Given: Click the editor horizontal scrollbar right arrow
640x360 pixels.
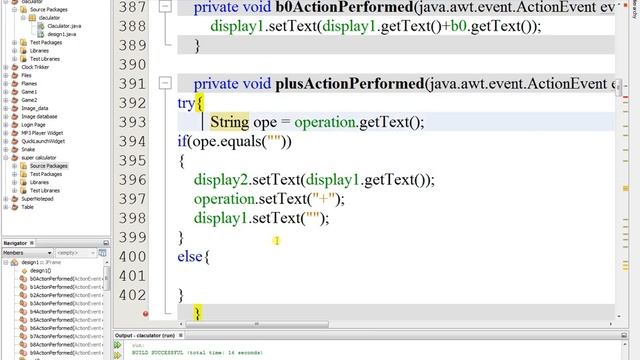Looking at the screenshot, I should [611, 324].
